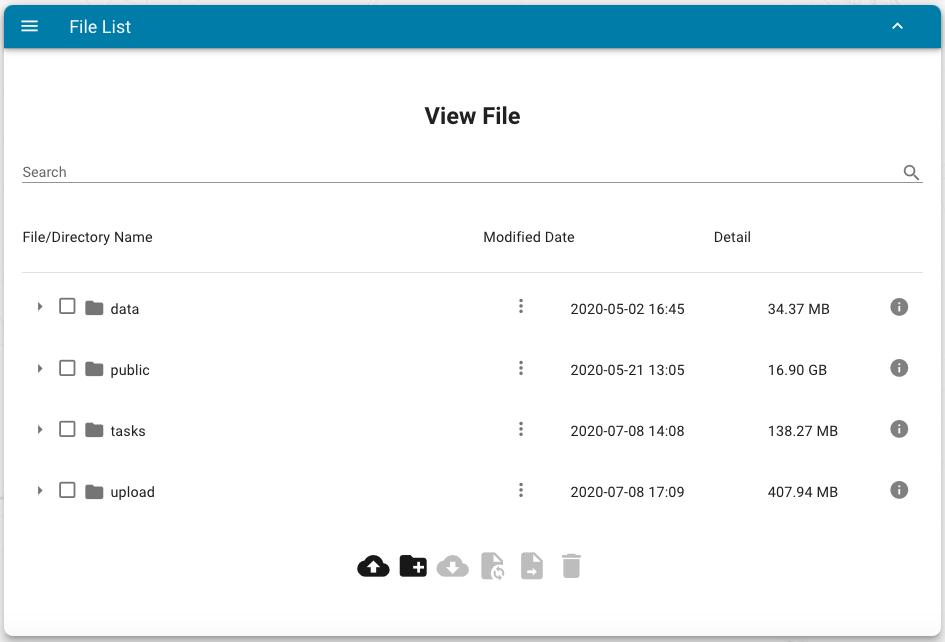
Task: Click the date 2020-07-08 14:08
Action: [x=627, y=431]
